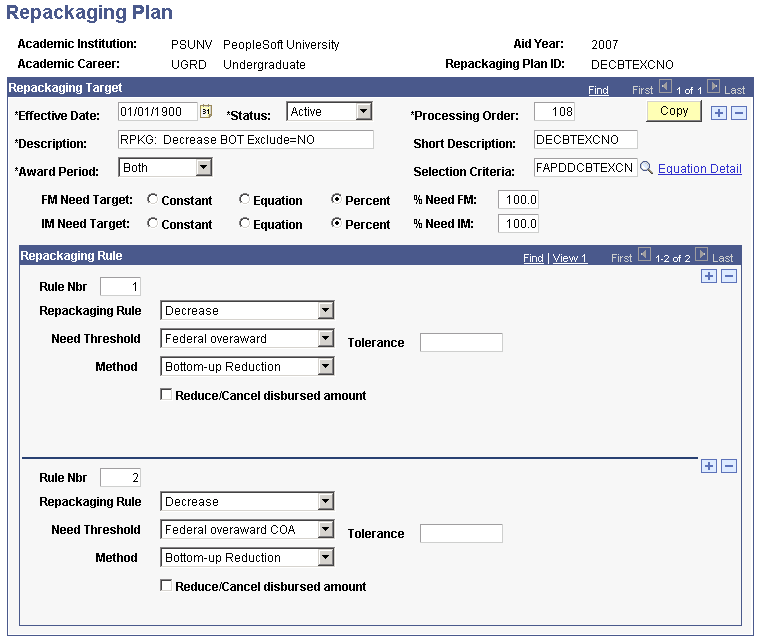Select Constant for IM Need Target
The width and height of the screenshot is (766, 641).
tap(152, 223)
